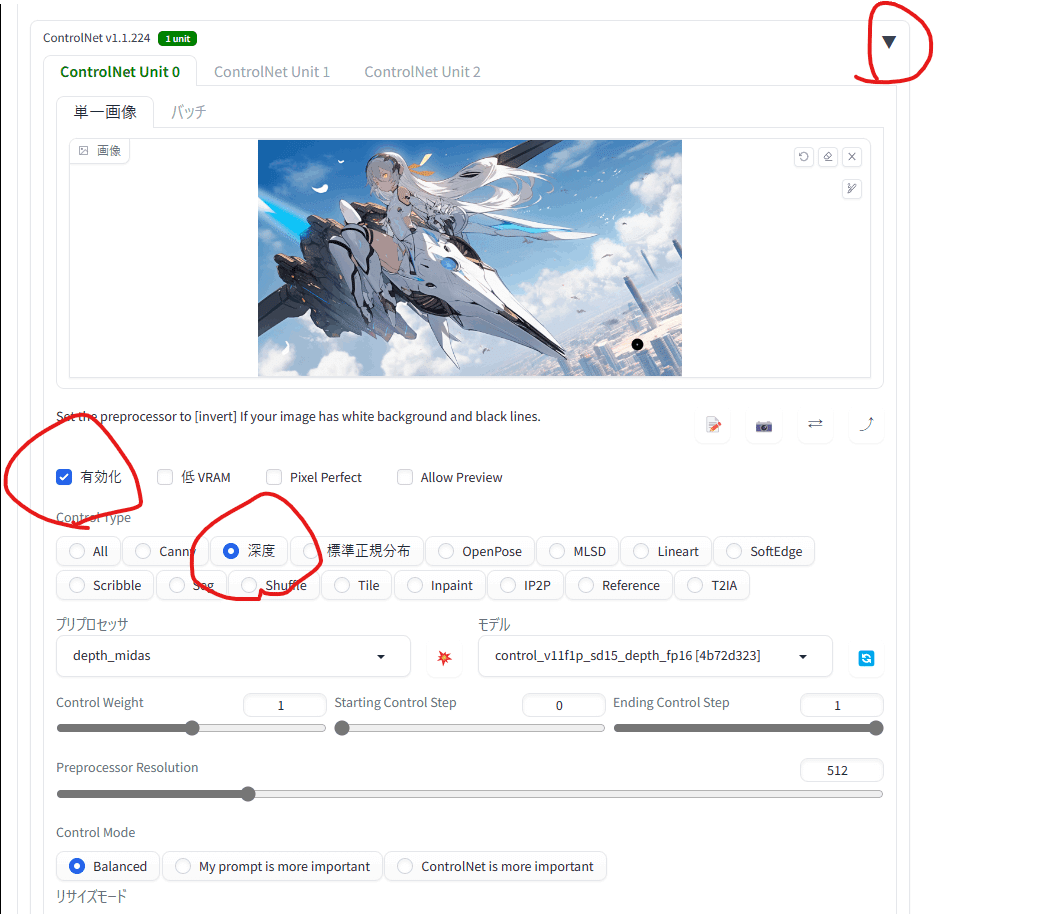
Task: Select the Inpaint control type
Action: 440,585
